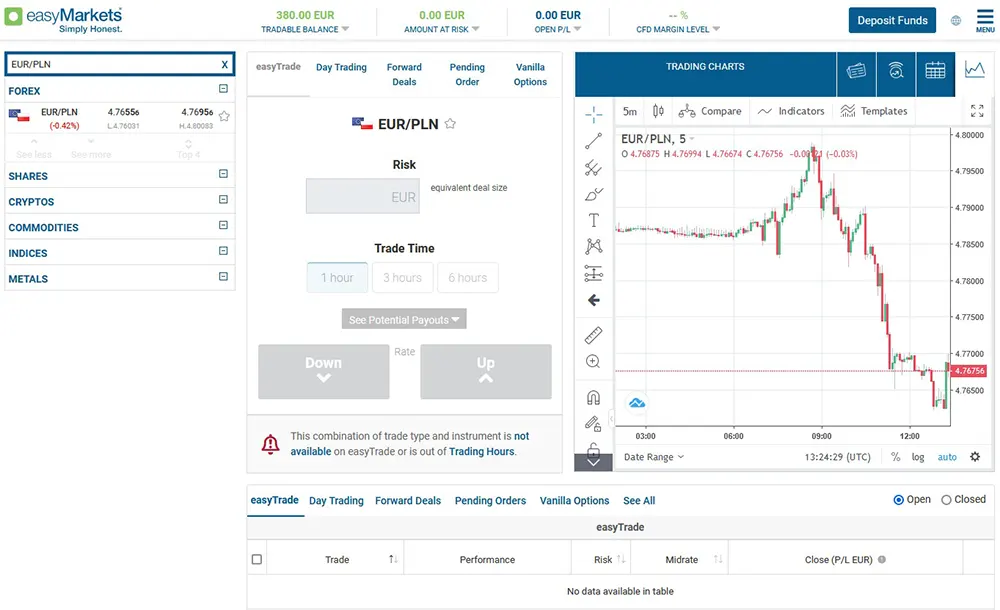Open the chart settings gear
This screenshot has height=610, width=1000.
(x=975, y=457)
